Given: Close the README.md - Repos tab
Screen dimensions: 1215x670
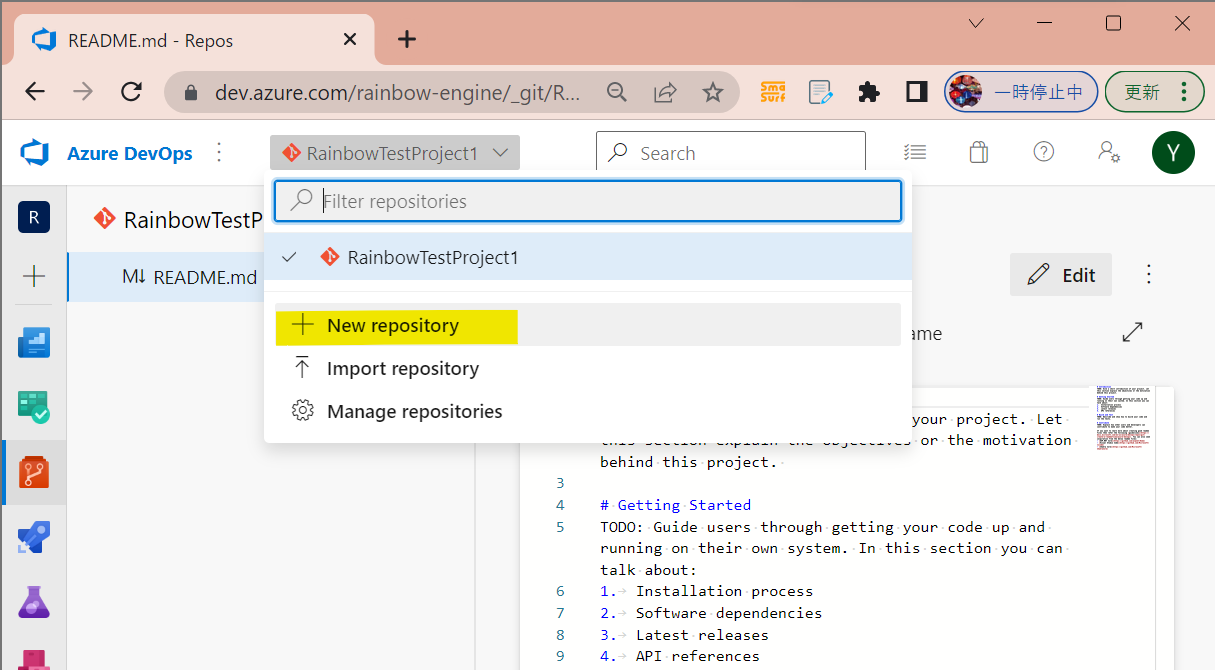Looking at the screenshot, I should pos(350,40).
